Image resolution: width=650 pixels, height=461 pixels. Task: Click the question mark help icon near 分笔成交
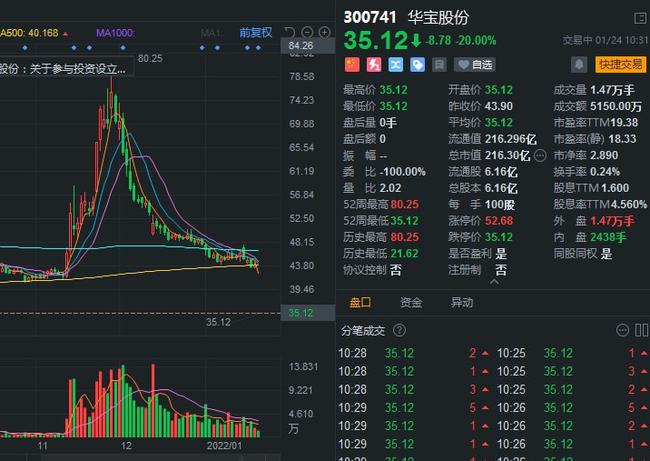coord(399,330)
